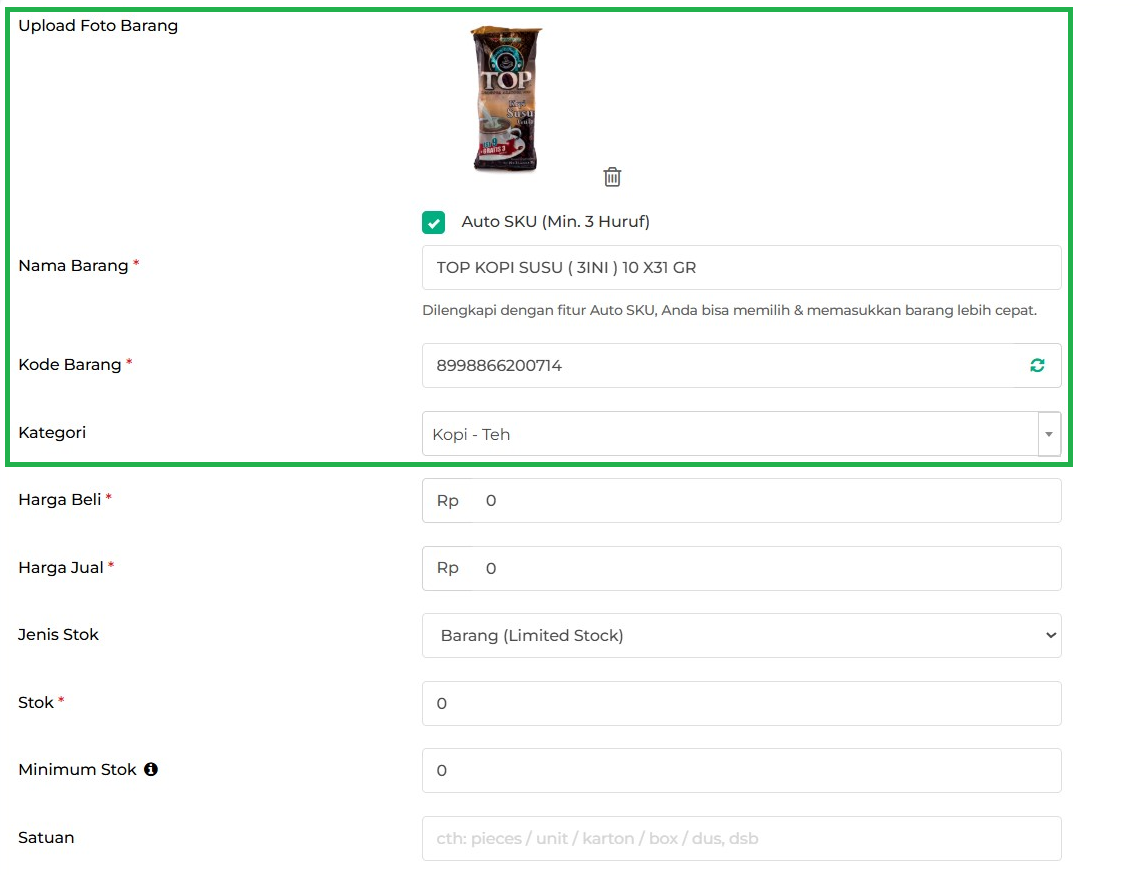1139x875 pixels.
Task: Click the Satuan field label
Action: (46, 837)
